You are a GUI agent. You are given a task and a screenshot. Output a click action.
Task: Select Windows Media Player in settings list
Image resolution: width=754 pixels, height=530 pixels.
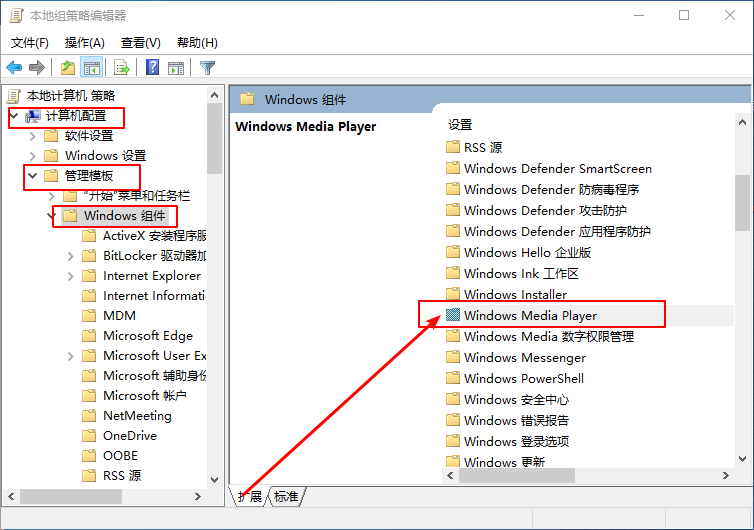click(x=530, y=316)
